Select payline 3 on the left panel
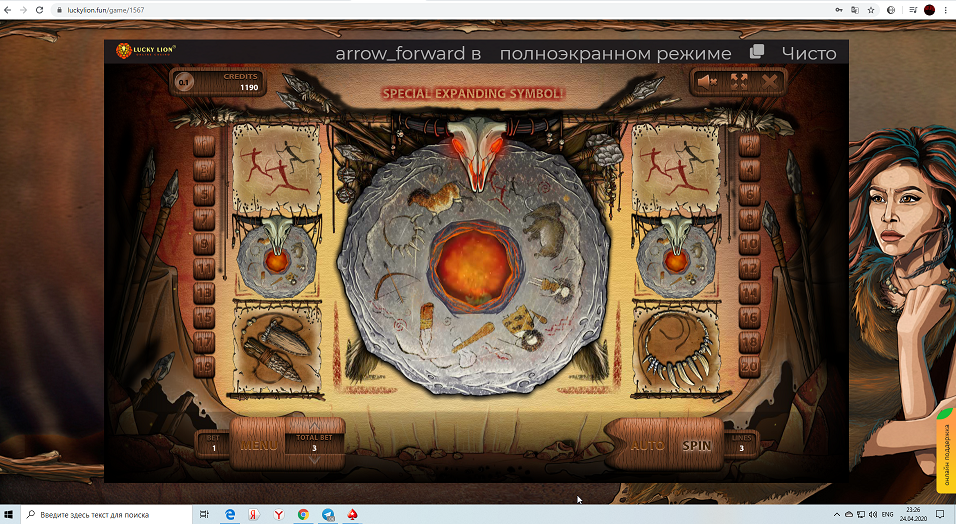The image size is (956, 524). click(204, 170)
